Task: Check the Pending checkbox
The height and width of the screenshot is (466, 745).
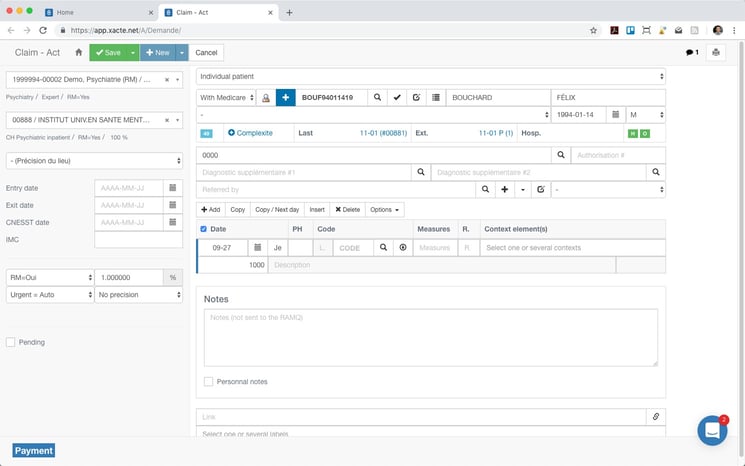Action: (10, 342)
